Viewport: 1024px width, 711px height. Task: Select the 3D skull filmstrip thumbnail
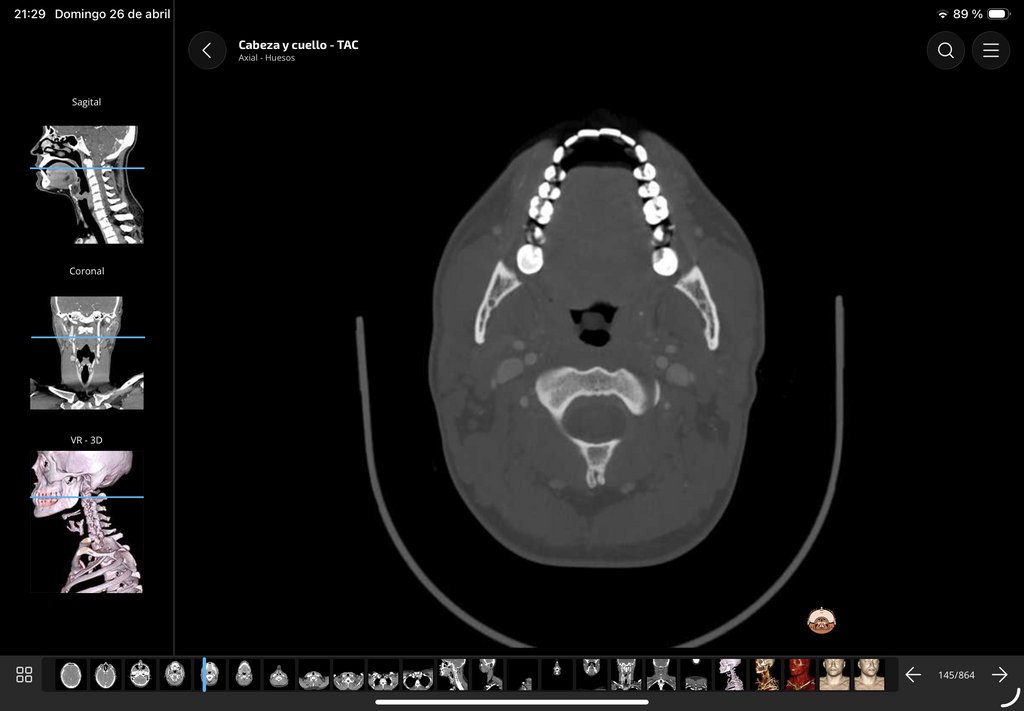coord(731,675)
